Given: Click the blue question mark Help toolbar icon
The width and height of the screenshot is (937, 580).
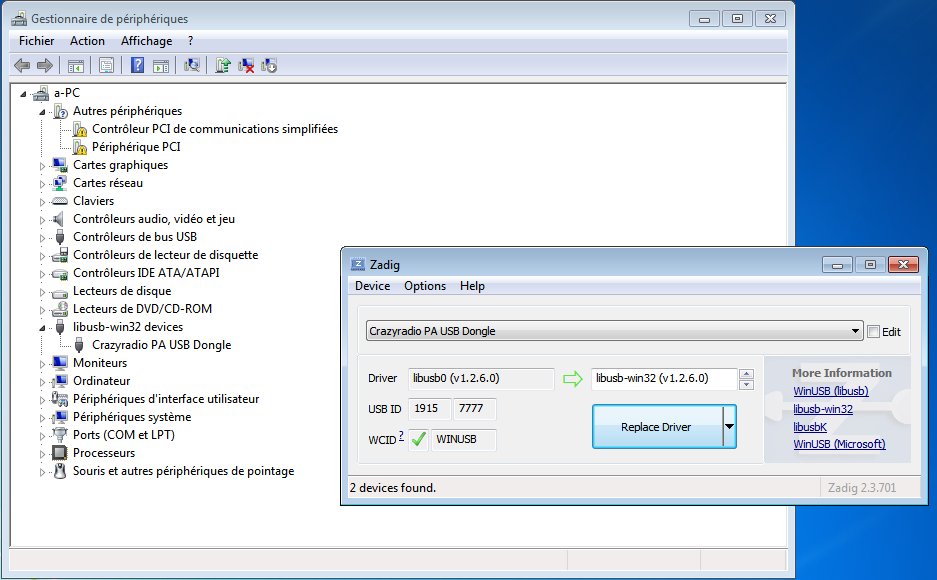Looking at the screenshot, I should click(x=137, y=65).
